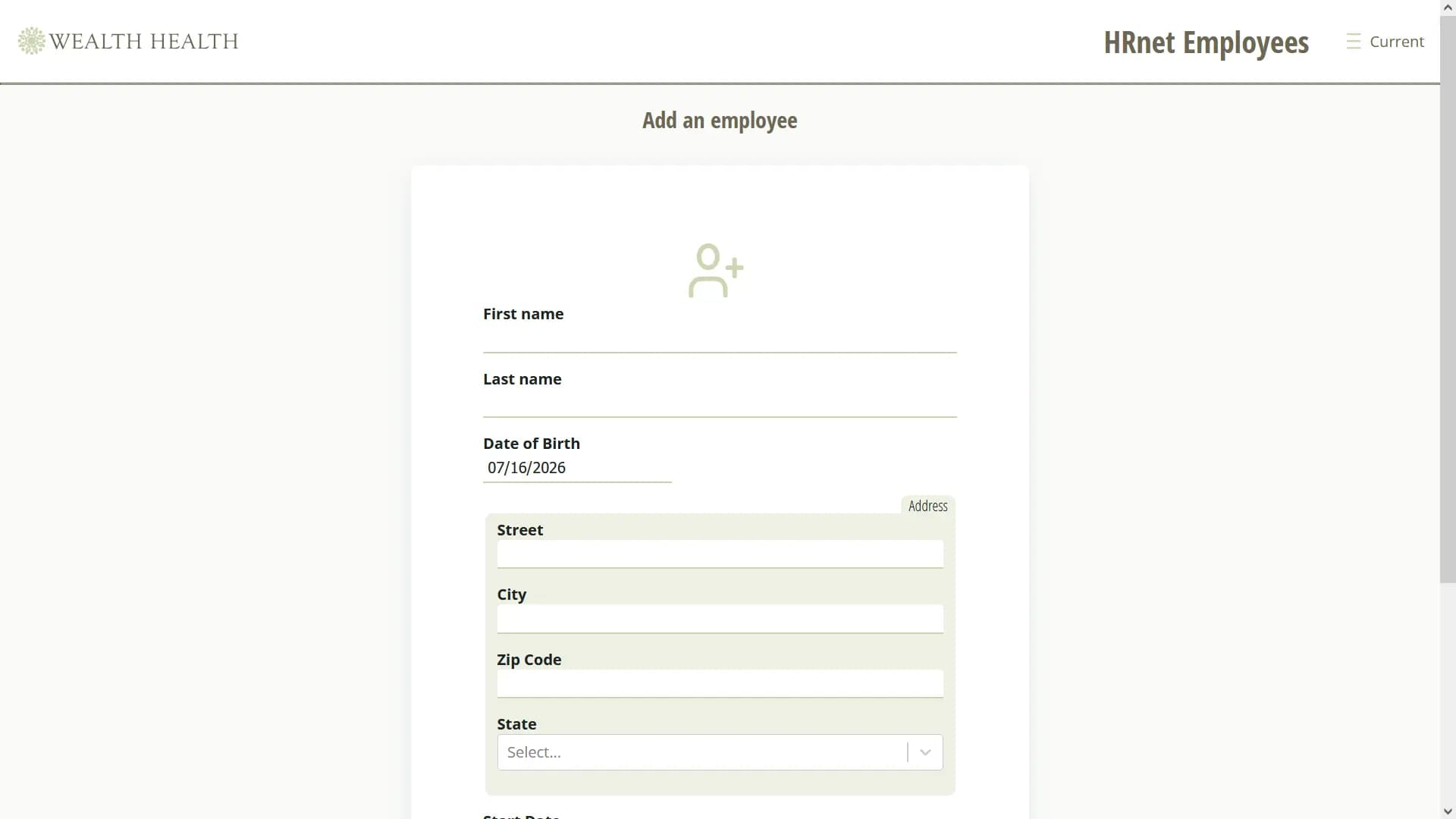Click the Address legend label
The width and height of the screenshot is (1456, 819).
[927, 506]
